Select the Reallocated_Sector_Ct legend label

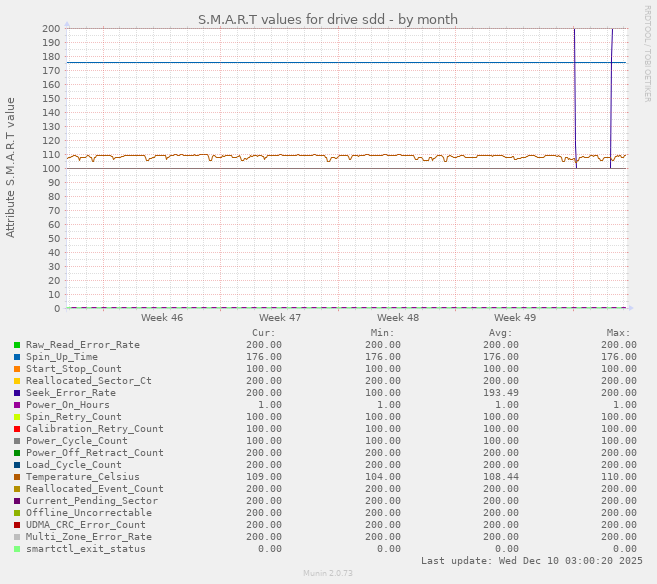tap(89, 381)
